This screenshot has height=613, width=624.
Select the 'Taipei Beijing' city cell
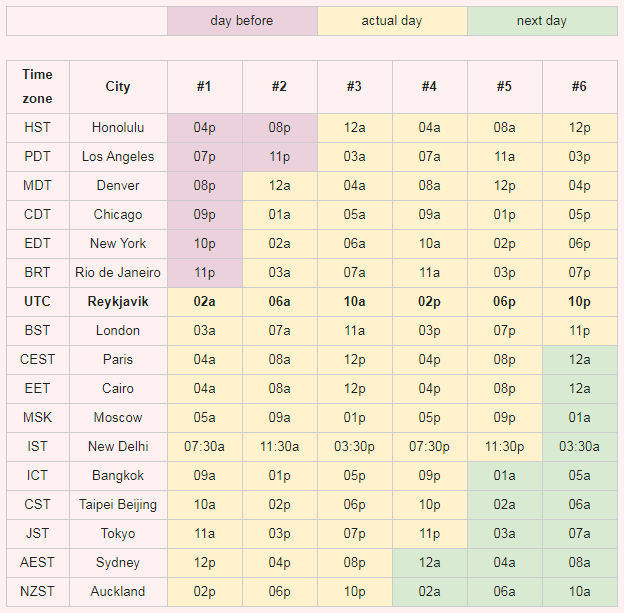point(118,505)
